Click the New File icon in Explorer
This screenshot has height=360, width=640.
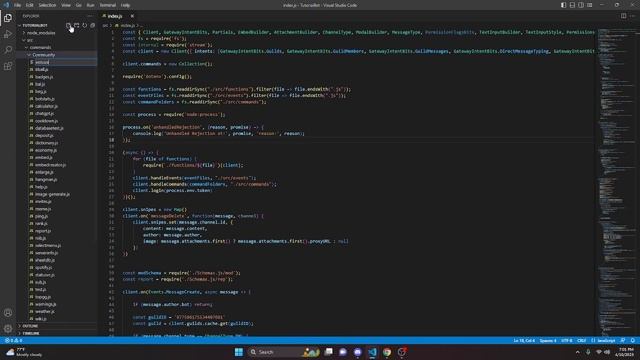(69, 25)
